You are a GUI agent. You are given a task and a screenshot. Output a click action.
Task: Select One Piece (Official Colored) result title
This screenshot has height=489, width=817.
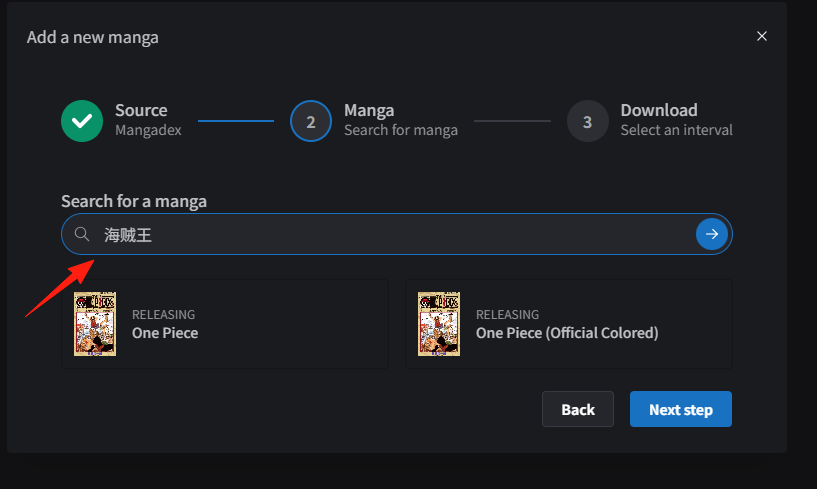(567, 333)
